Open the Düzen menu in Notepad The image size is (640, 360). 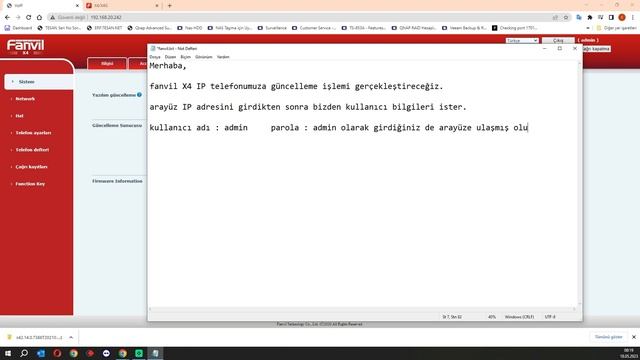pos(170,57)
